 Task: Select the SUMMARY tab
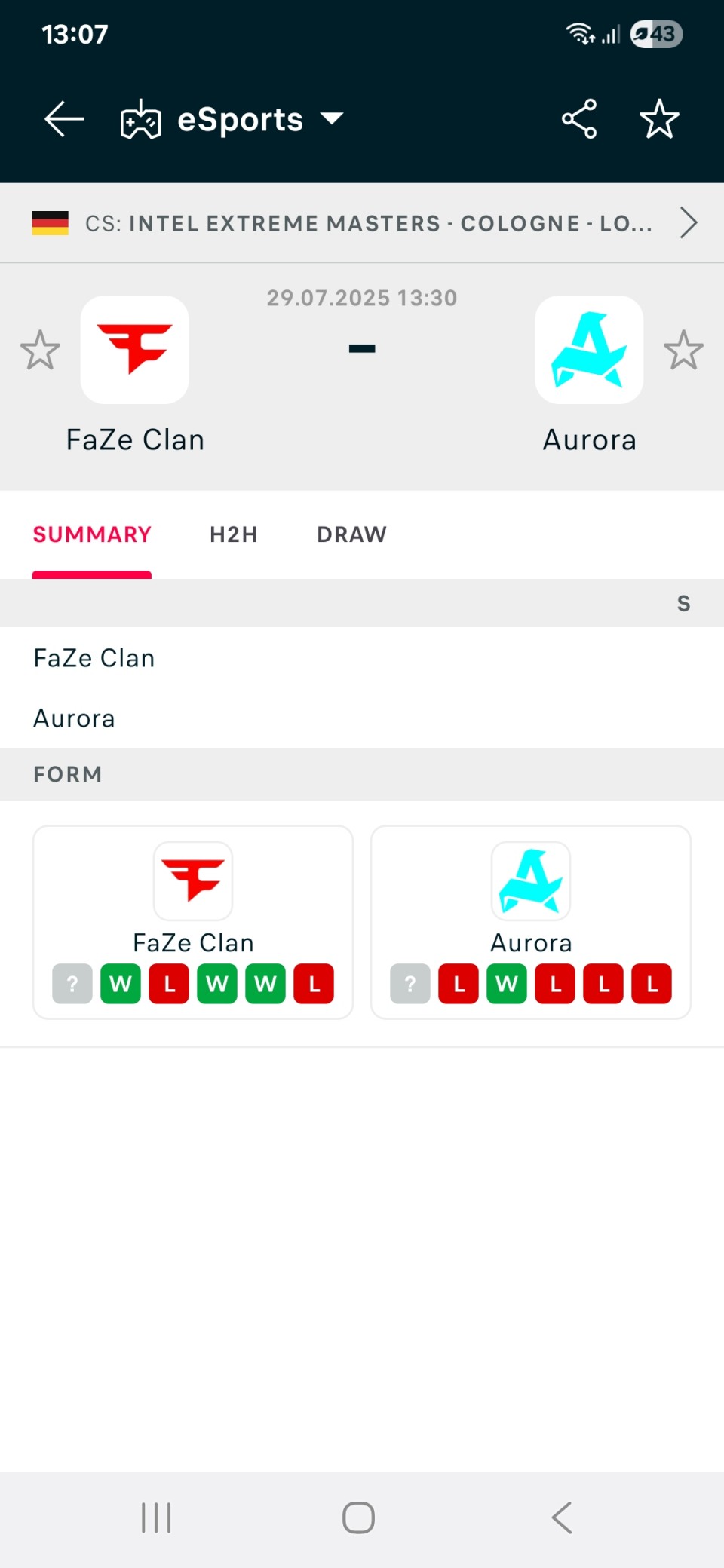92,534
